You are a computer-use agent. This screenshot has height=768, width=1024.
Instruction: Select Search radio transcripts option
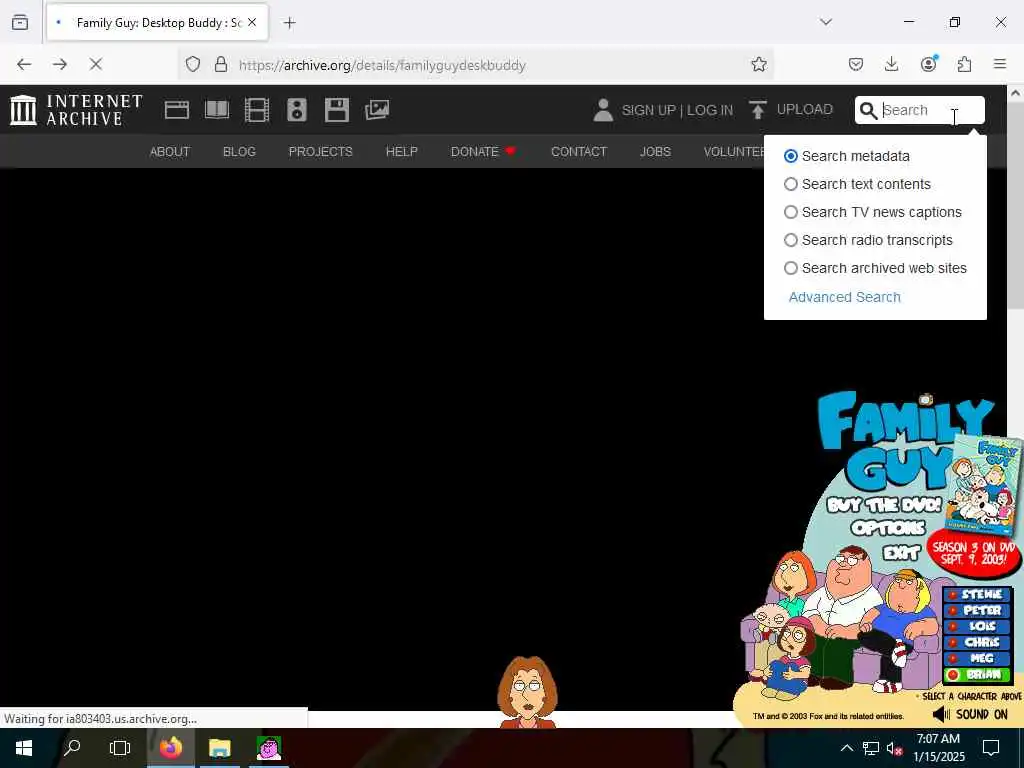tap(791, 240)
